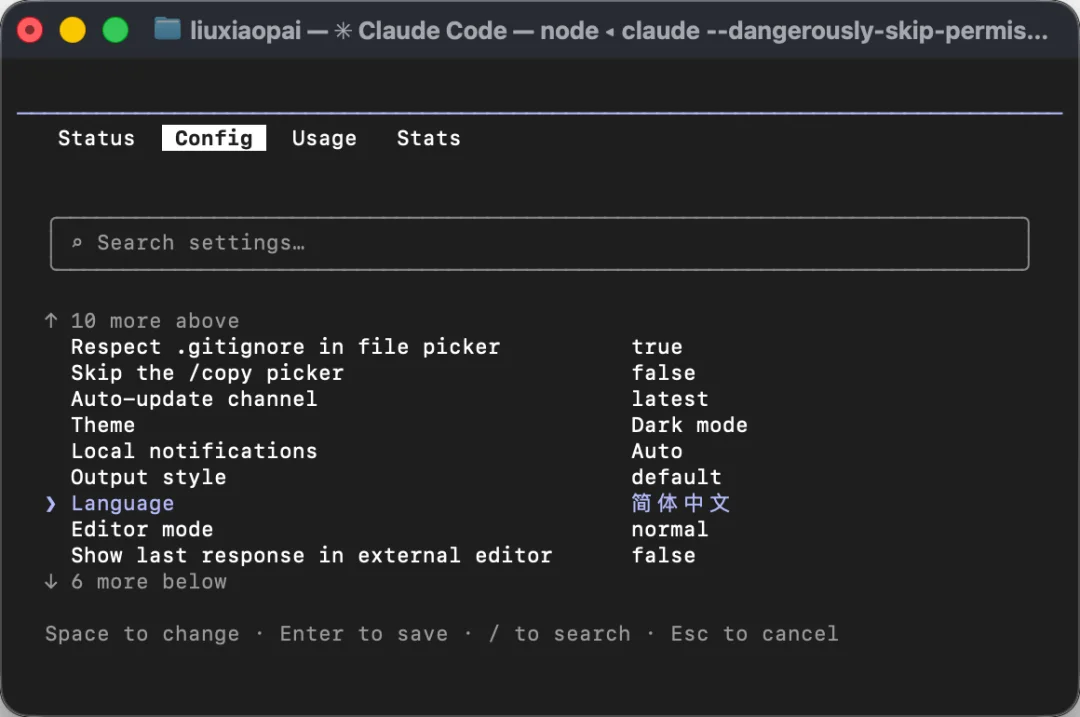Click the folder icon in the title bar

click(167, 30)
